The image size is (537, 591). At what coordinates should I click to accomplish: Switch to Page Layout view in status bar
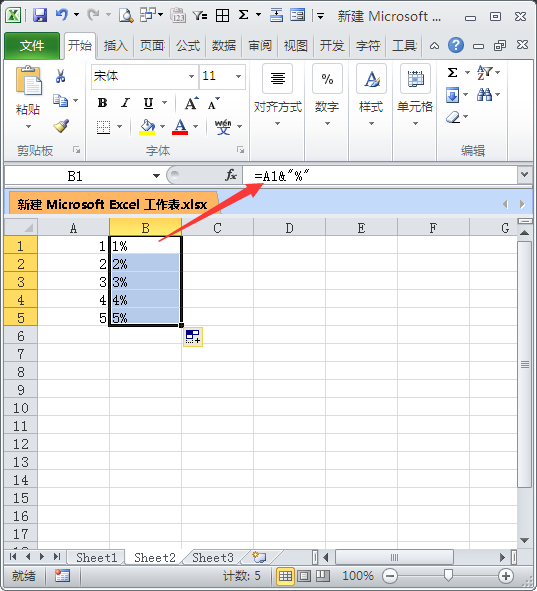304,576
